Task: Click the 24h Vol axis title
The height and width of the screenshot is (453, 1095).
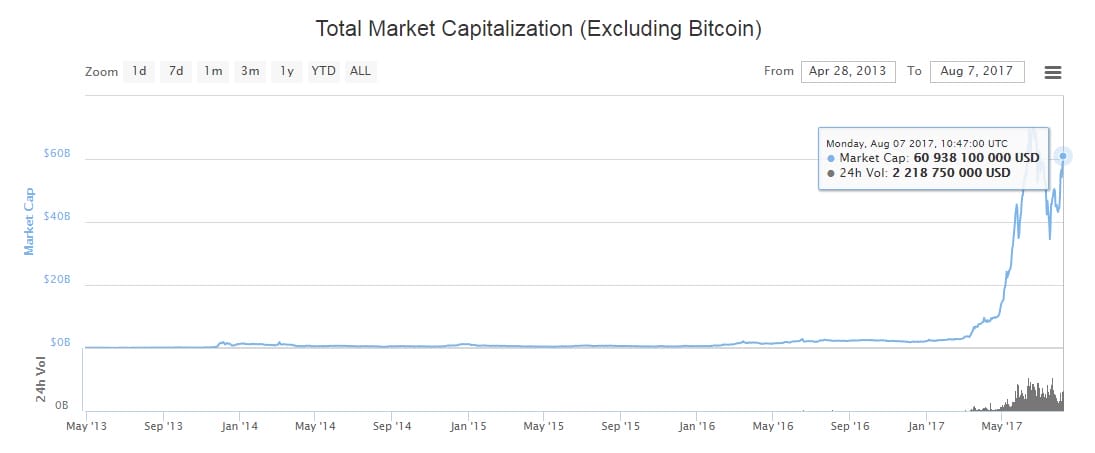Action: click(42, 379)
